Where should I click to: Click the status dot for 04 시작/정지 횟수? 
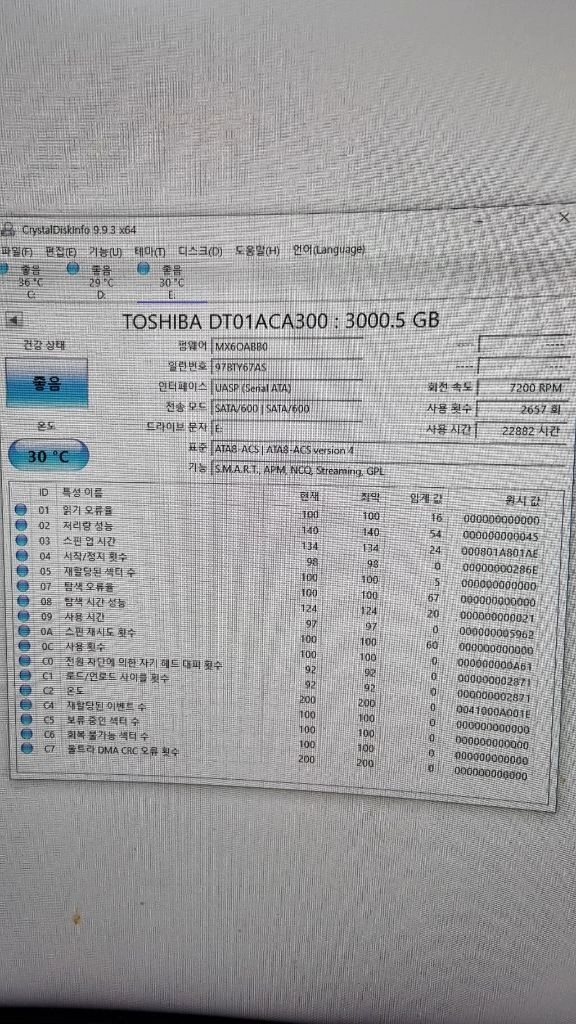[22, 556]
